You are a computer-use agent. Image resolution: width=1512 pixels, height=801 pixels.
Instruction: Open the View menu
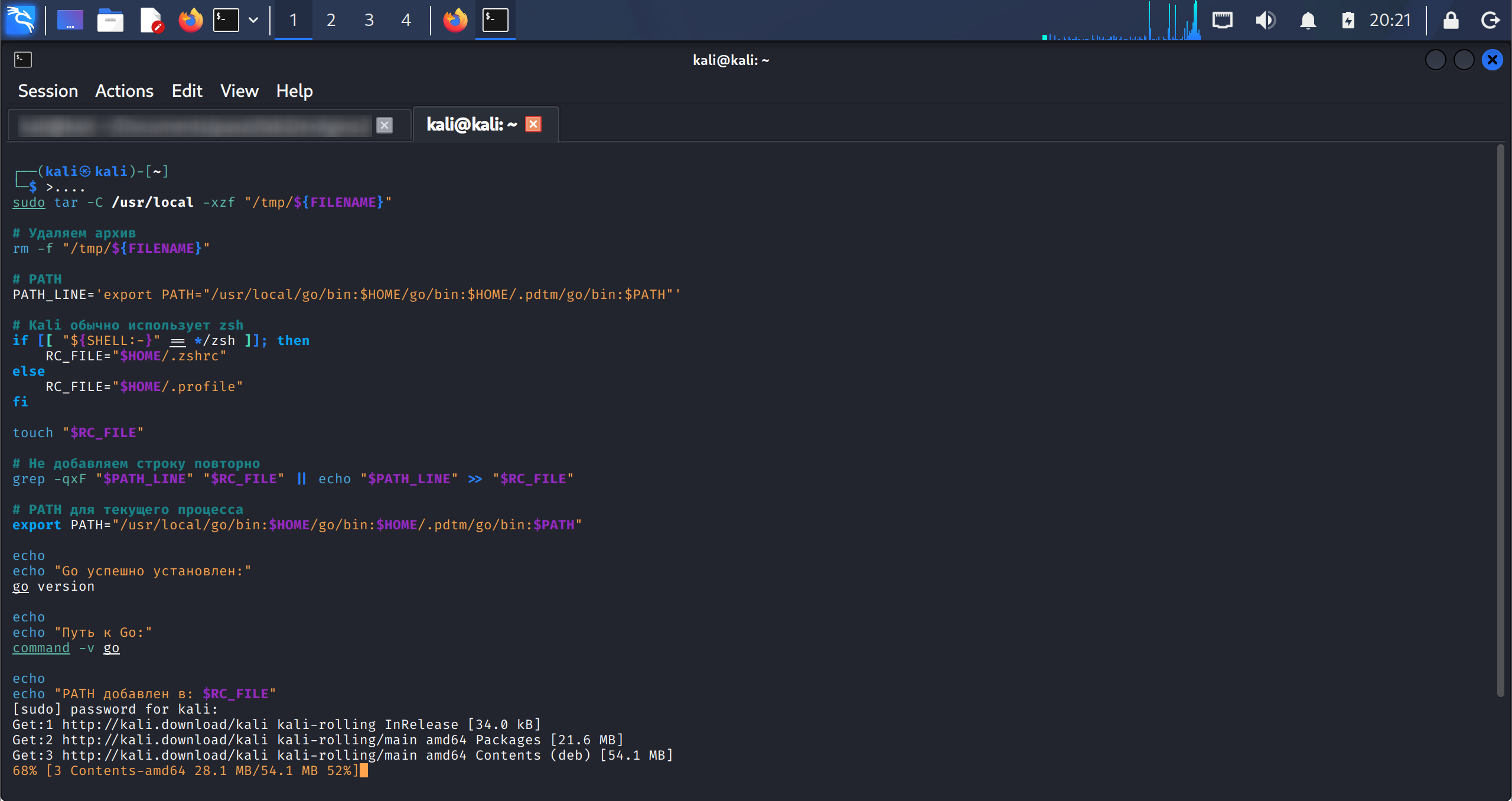coord(239,91)
